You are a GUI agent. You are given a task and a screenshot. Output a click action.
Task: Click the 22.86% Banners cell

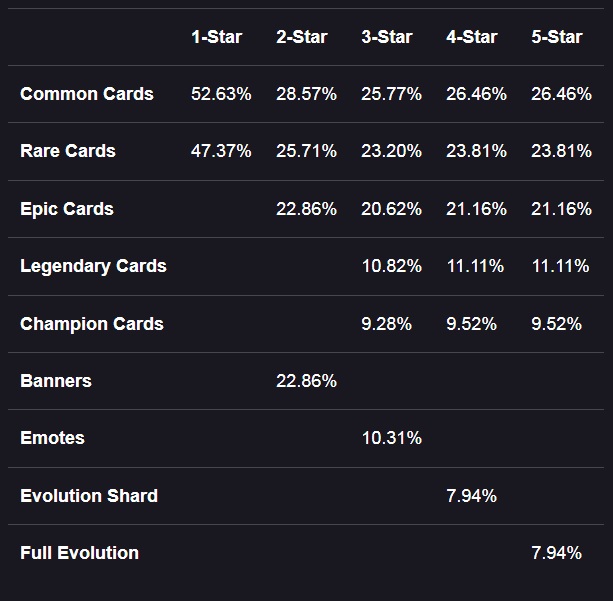pos(306,381)
